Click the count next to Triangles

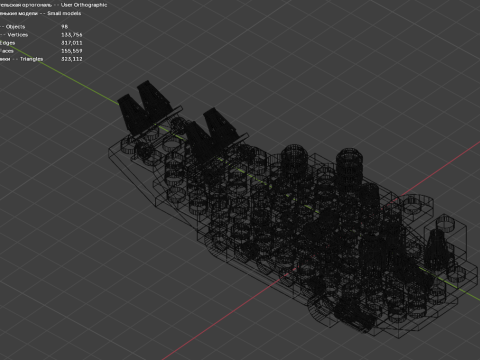pyautogui.click(x=72, y=59)
